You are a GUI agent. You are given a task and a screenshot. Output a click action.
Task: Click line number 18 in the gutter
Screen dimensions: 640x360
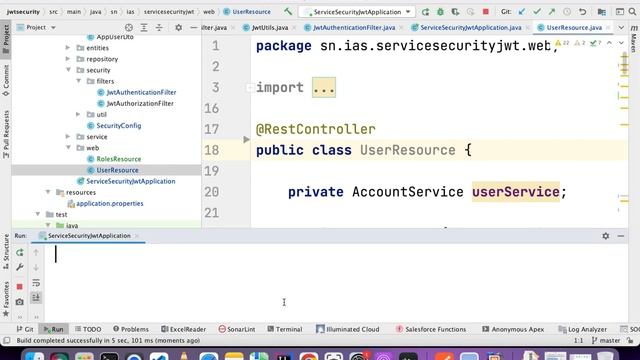(211, 150)
